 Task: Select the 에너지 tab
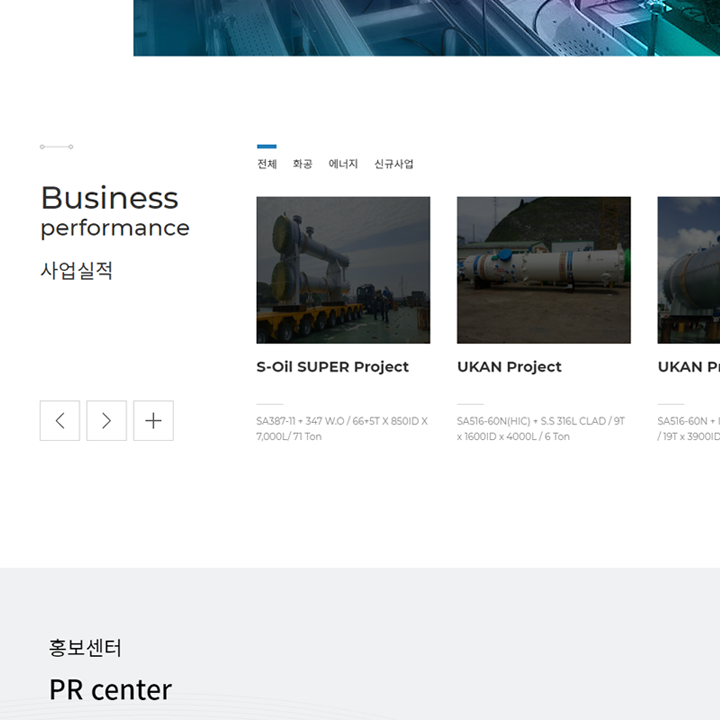tap(343, 164)
